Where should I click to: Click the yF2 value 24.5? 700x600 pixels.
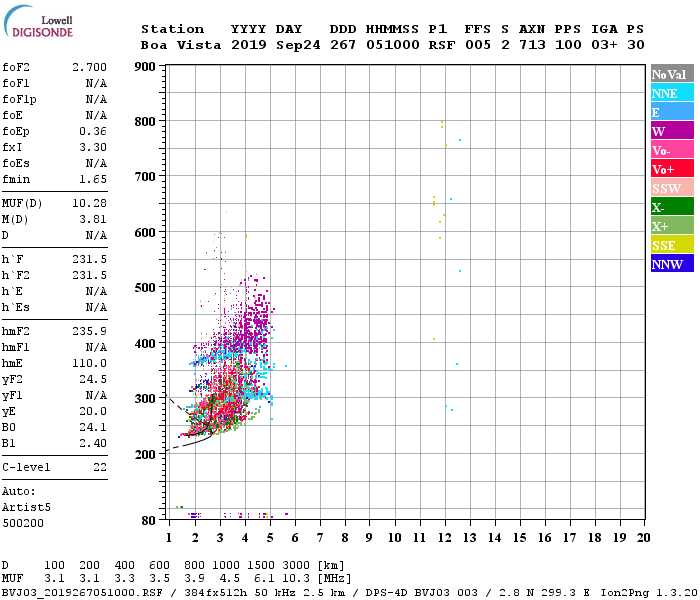tap(93, 379)
